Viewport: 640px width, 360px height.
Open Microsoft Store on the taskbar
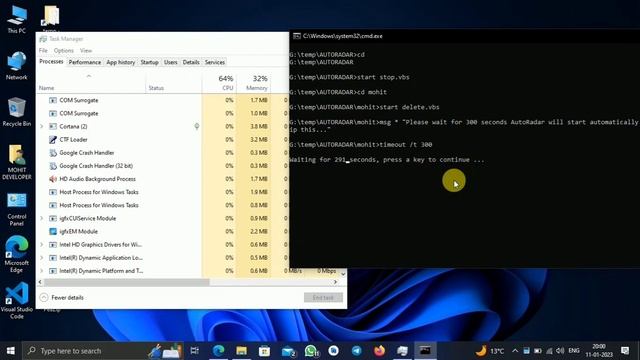point(264,351)
